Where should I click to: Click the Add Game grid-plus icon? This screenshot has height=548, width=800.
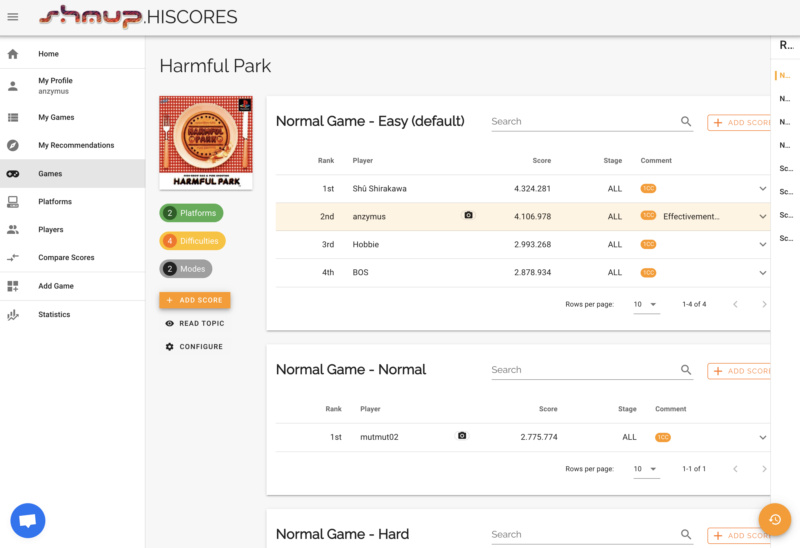(x=13, y=286)
